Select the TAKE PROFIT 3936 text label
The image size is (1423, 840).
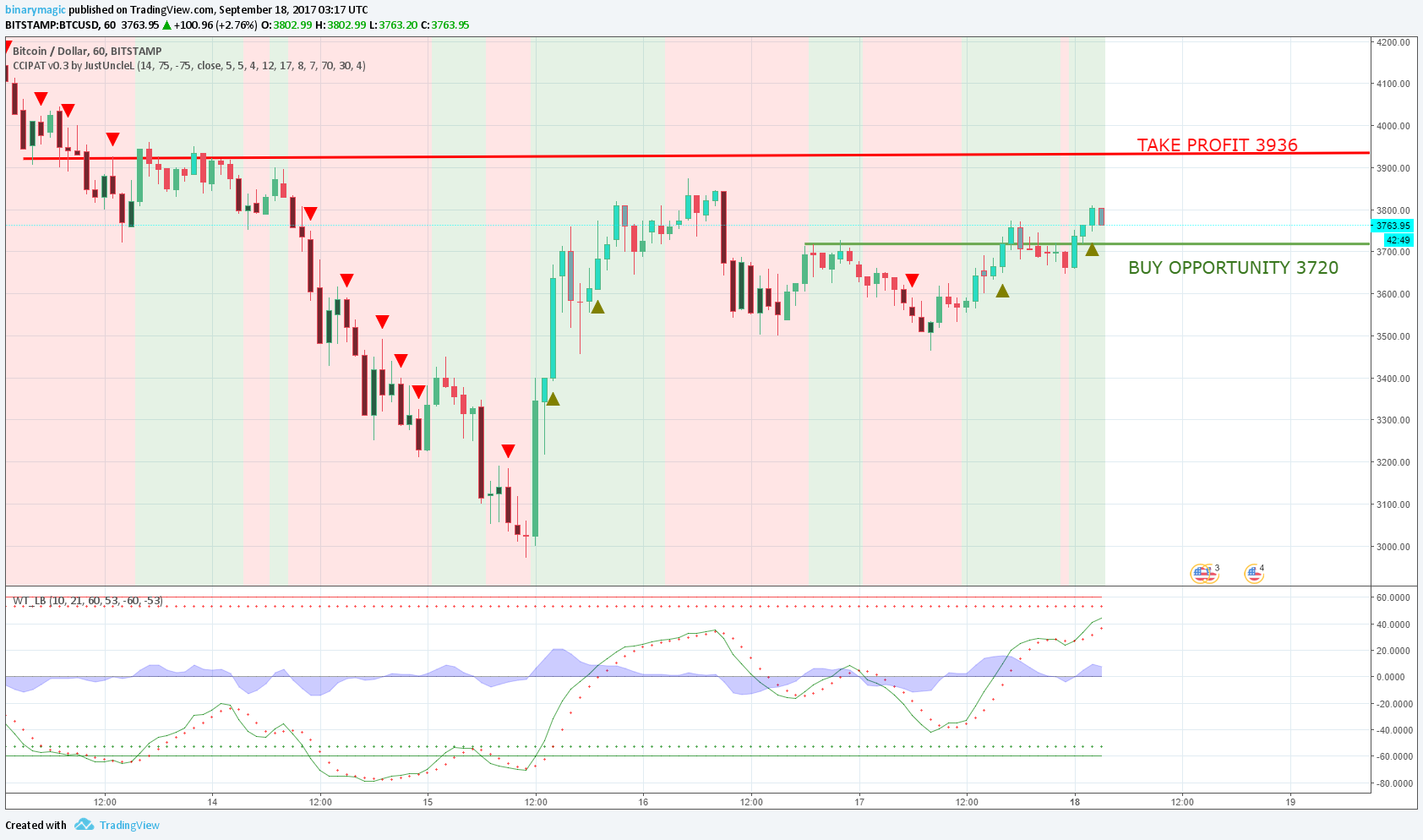pyautogui.click(x=1217, y=145)
